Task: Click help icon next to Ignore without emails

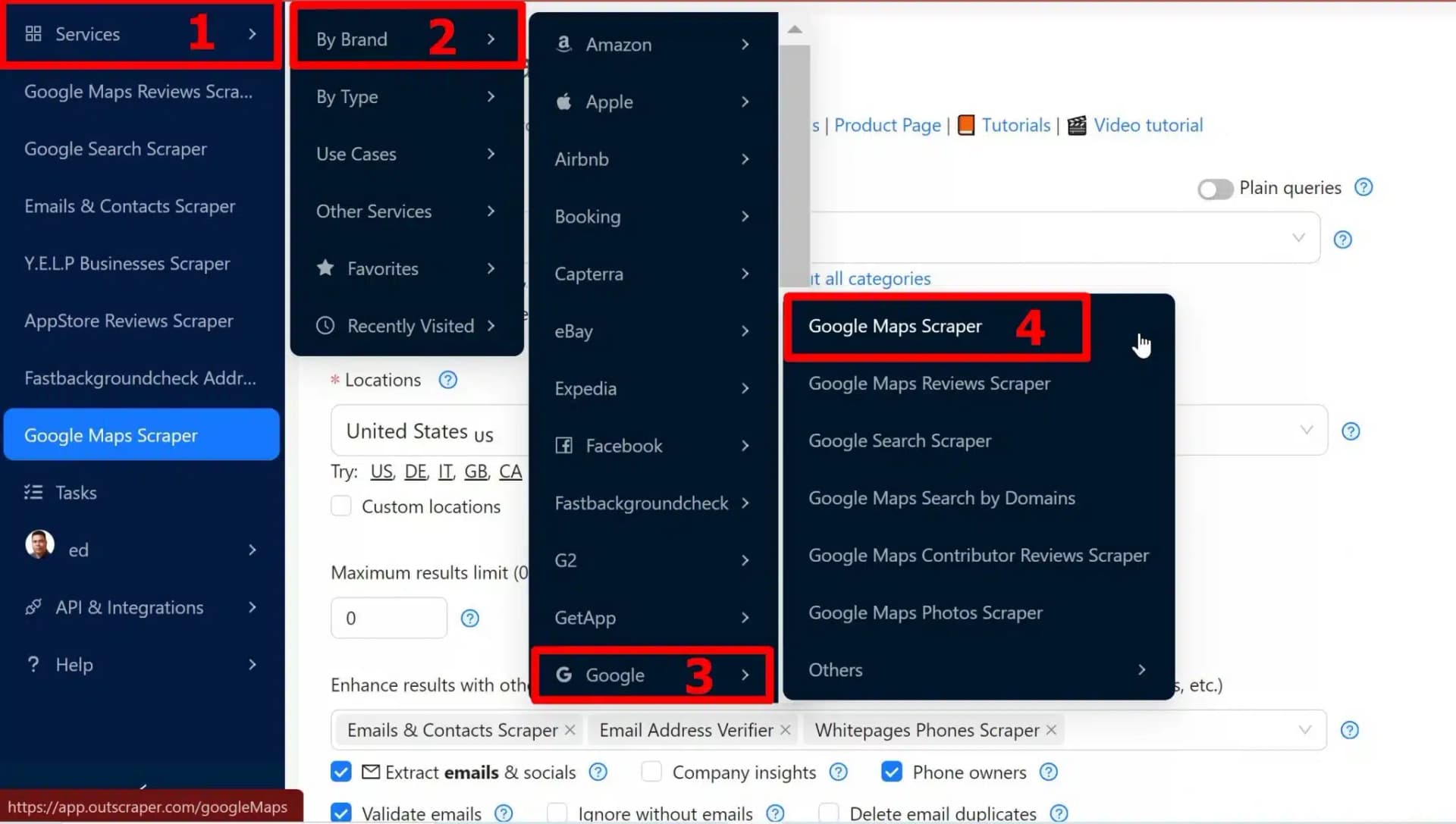Action: click(x=775, y=813)
